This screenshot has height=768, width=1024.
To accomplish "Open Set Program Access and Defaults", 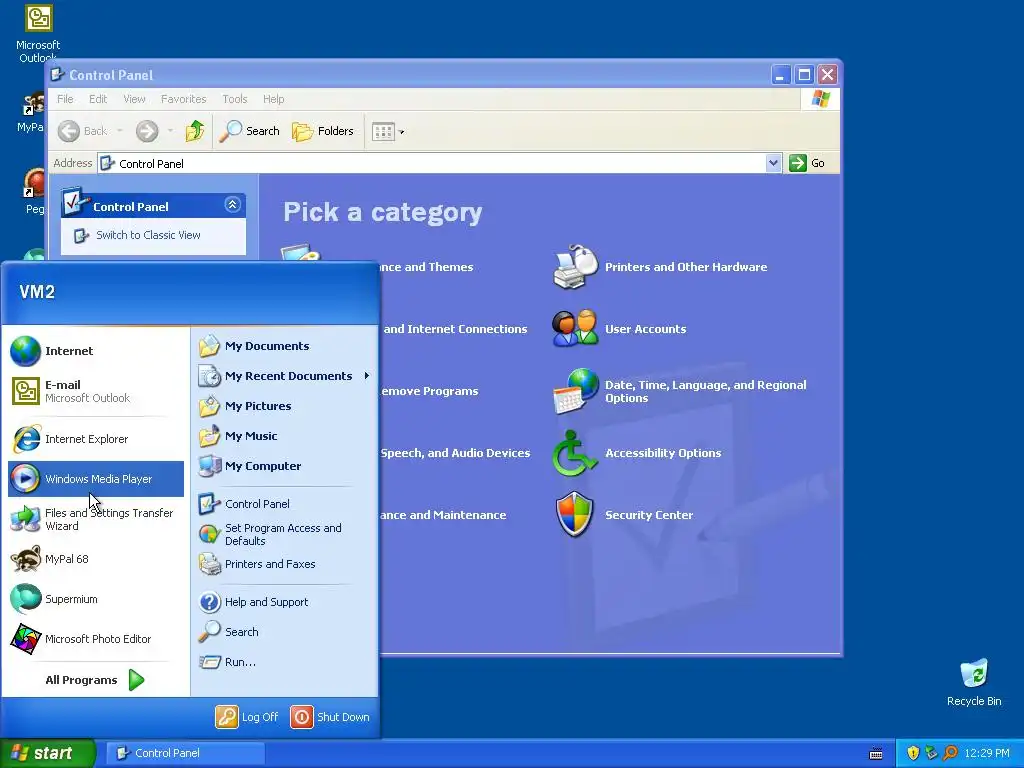I will 284,534.
